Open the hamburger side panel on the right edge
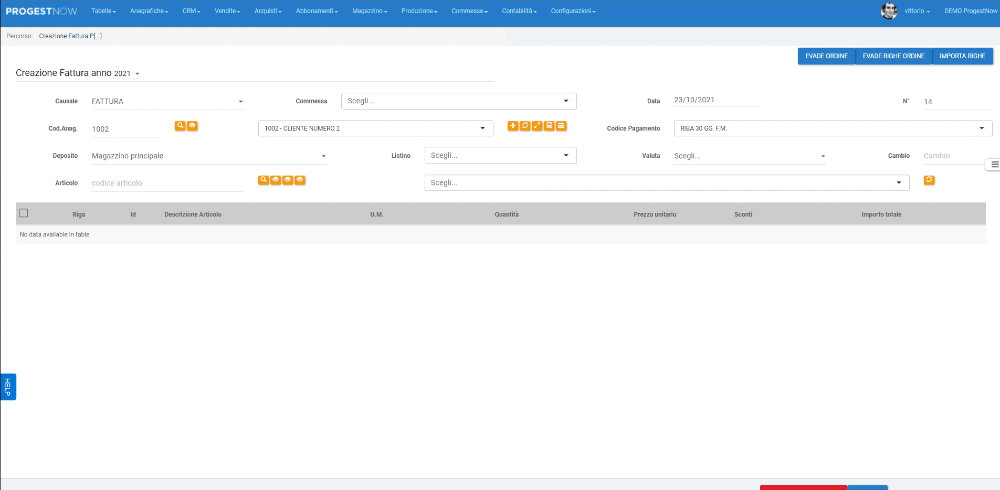Viewport: 1000px width, 490px height. [x=994, y=164]
